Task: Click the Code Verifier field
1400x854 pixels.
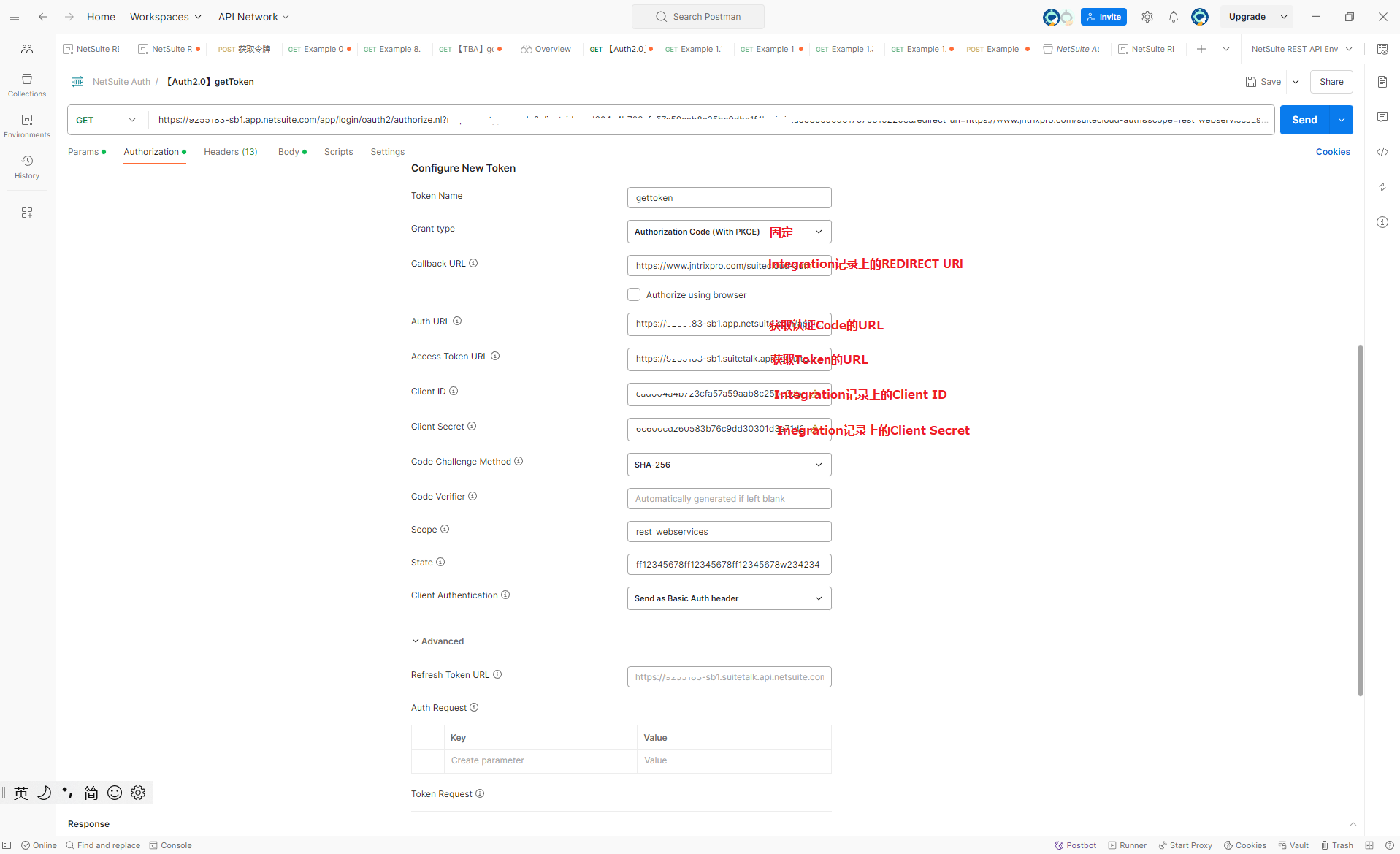Action: click(729, 499)
